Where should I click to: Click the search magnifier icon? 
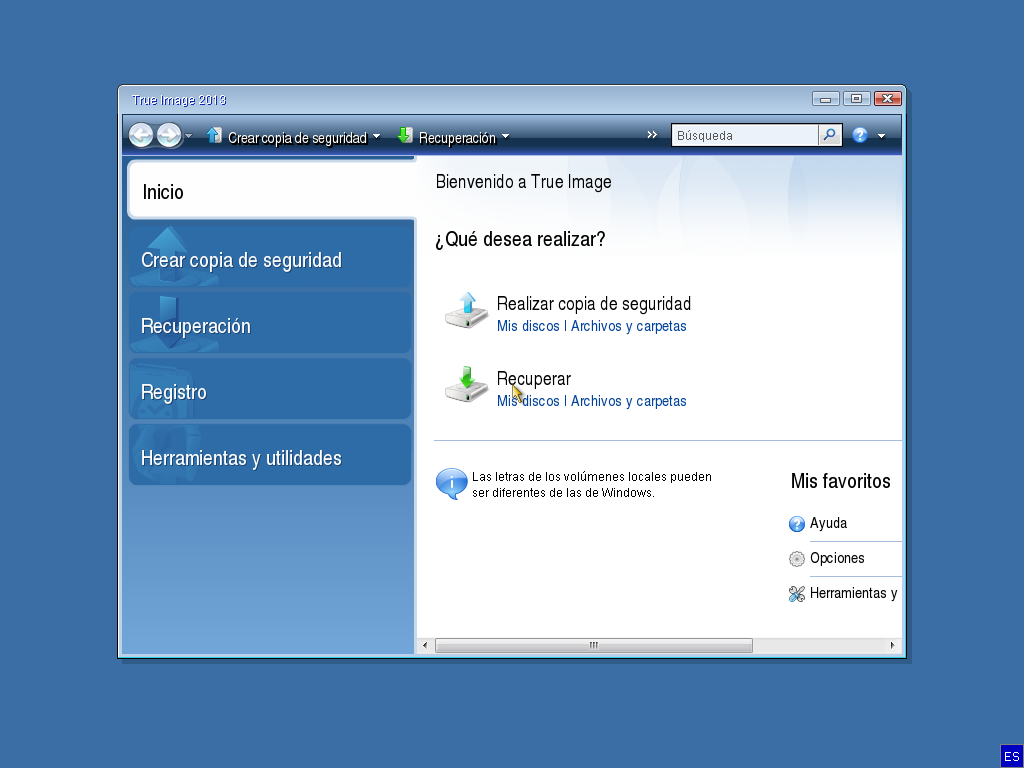830,135
